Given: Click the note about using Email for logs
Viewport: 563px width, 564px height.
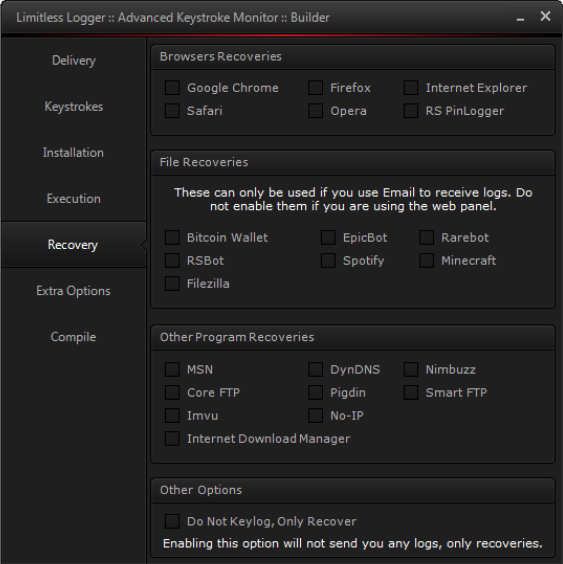Looking at the screenshot, I should click(353, 199).
